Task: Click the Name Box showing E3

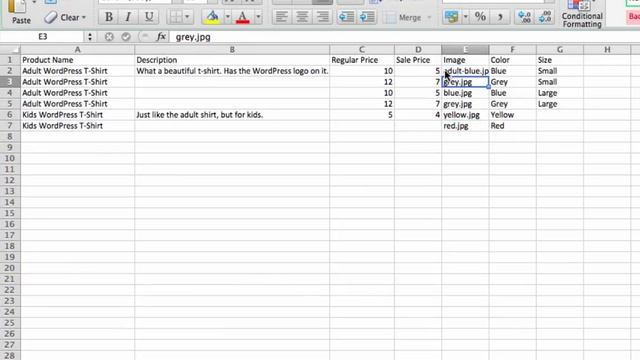Action: click(x=42, y=37)
